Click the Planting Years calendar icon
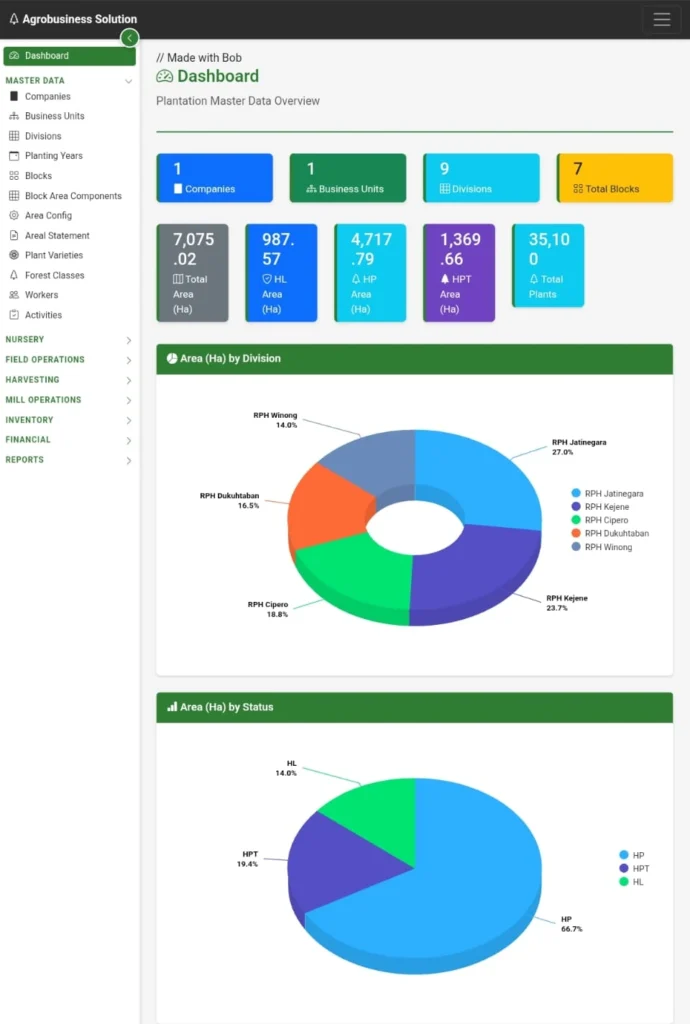Viewport: 690px width, 1024px height. 14,155
